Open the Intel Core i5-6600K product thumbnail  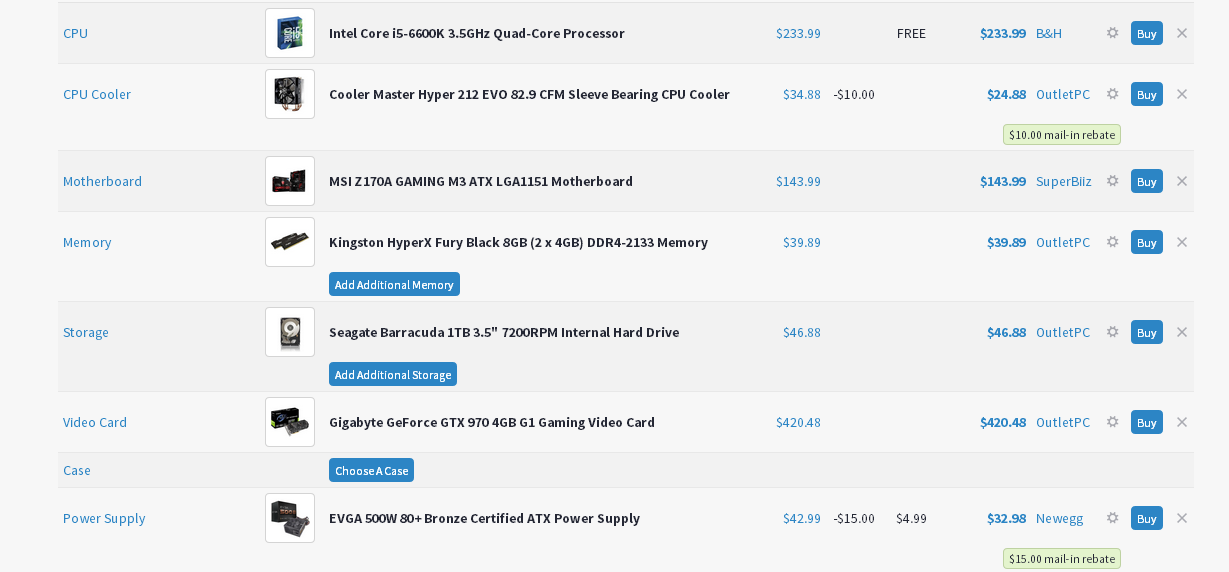click(x=290, y=33)
